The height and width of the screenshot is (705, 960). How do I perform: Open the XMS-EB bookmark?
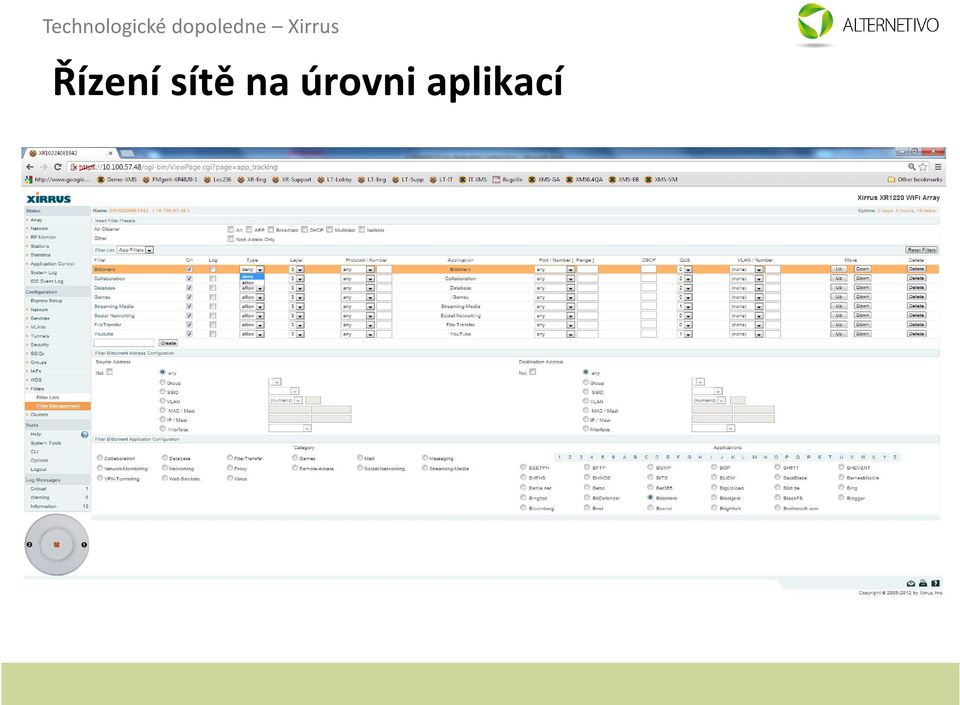tap(624, 180)
